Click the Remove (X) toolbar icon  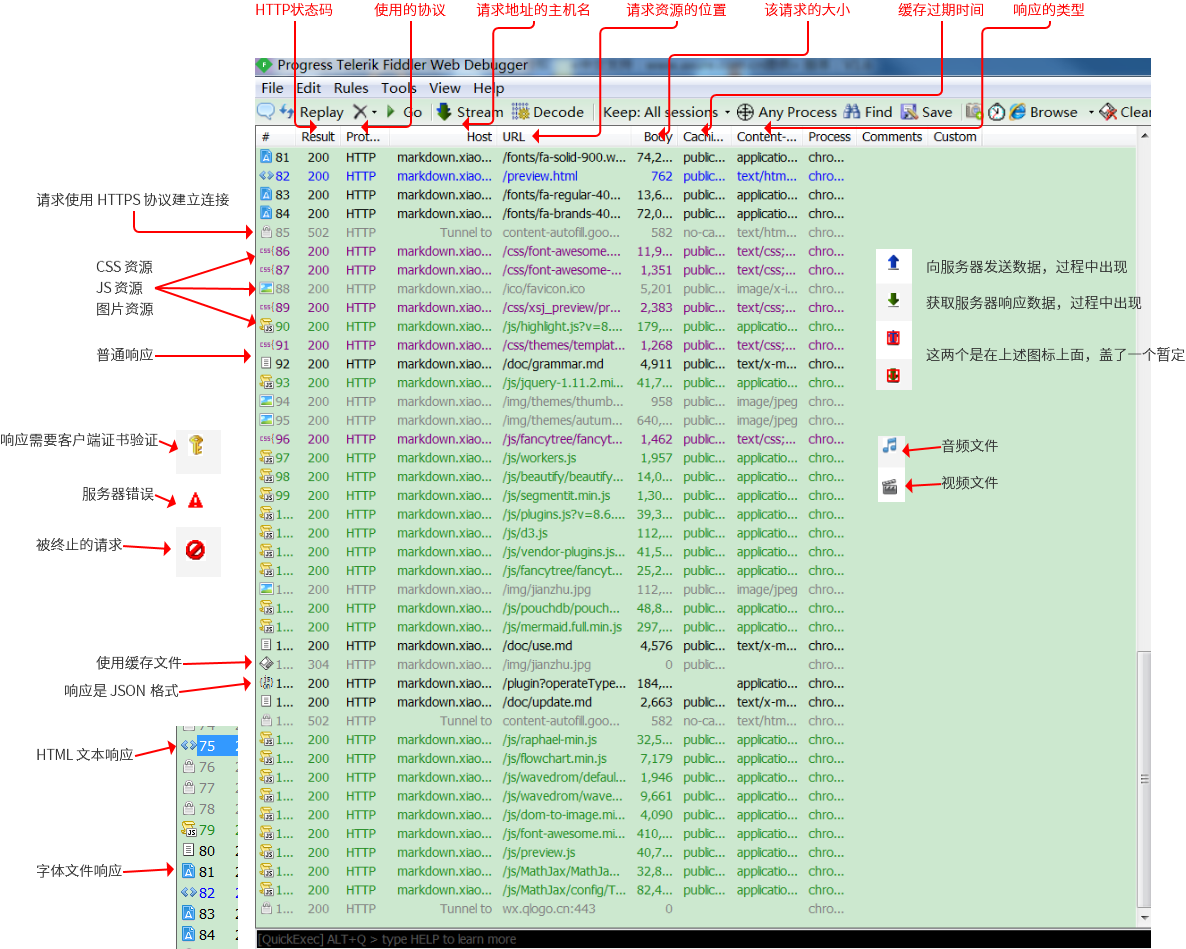point(360,112)
